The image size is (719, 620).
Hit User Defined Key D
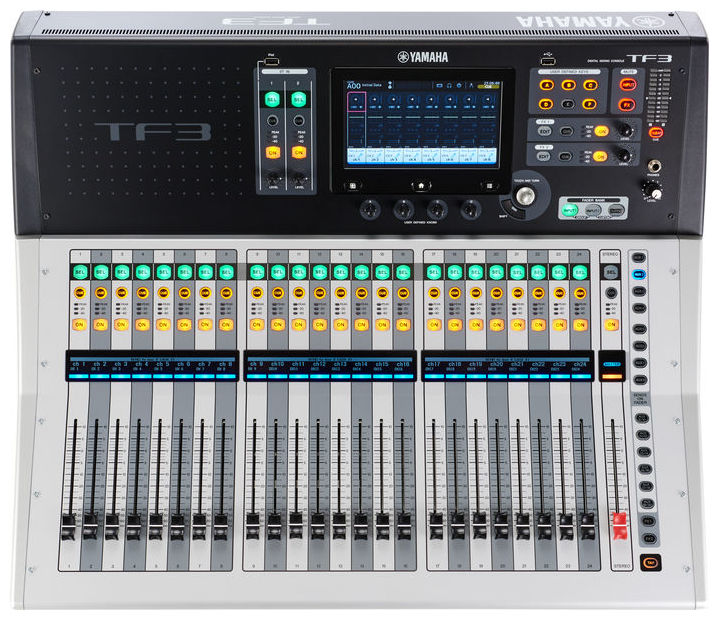point(546,104)
